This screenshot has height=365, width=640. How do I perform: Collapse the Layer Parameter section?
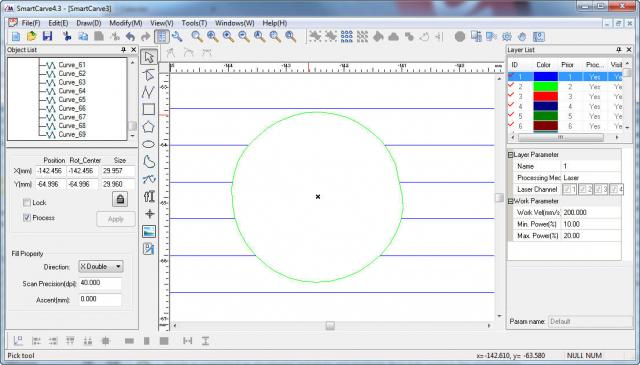pyautogui.click(x=510, y=155)
